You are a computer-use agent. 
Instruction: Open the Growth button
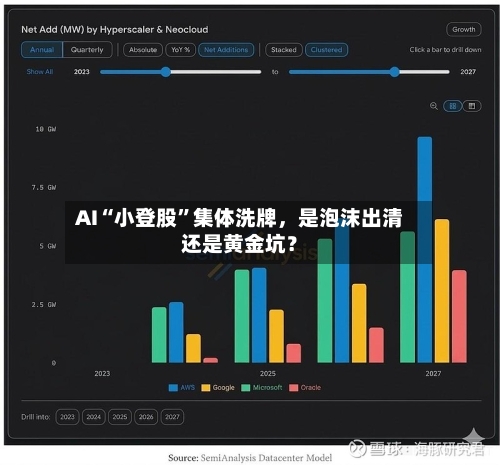[464, 30]
